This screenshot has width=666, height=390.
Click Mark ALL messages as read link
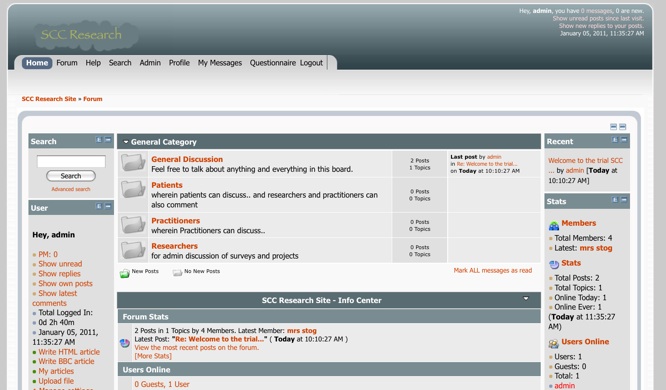[x=493, y=270]
